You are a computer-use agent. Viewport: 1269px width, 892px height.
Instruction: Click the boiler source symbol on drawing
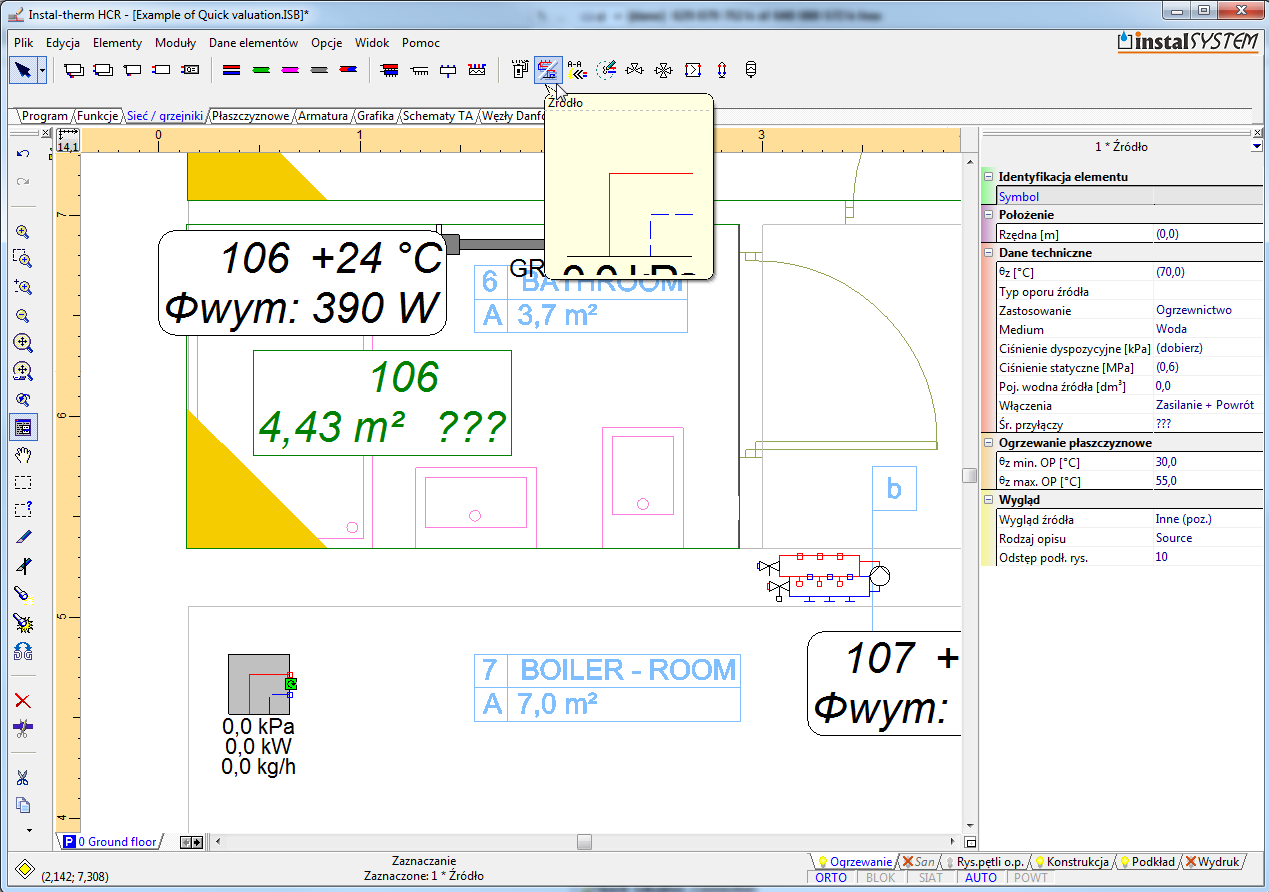pos(259,684)
